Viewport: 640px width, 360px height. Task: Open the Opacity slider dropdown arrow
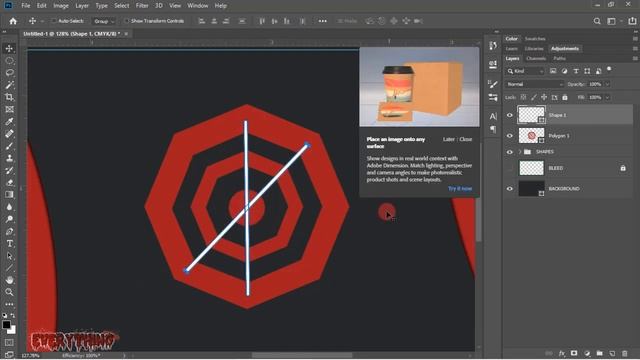(x=607, y=84)
